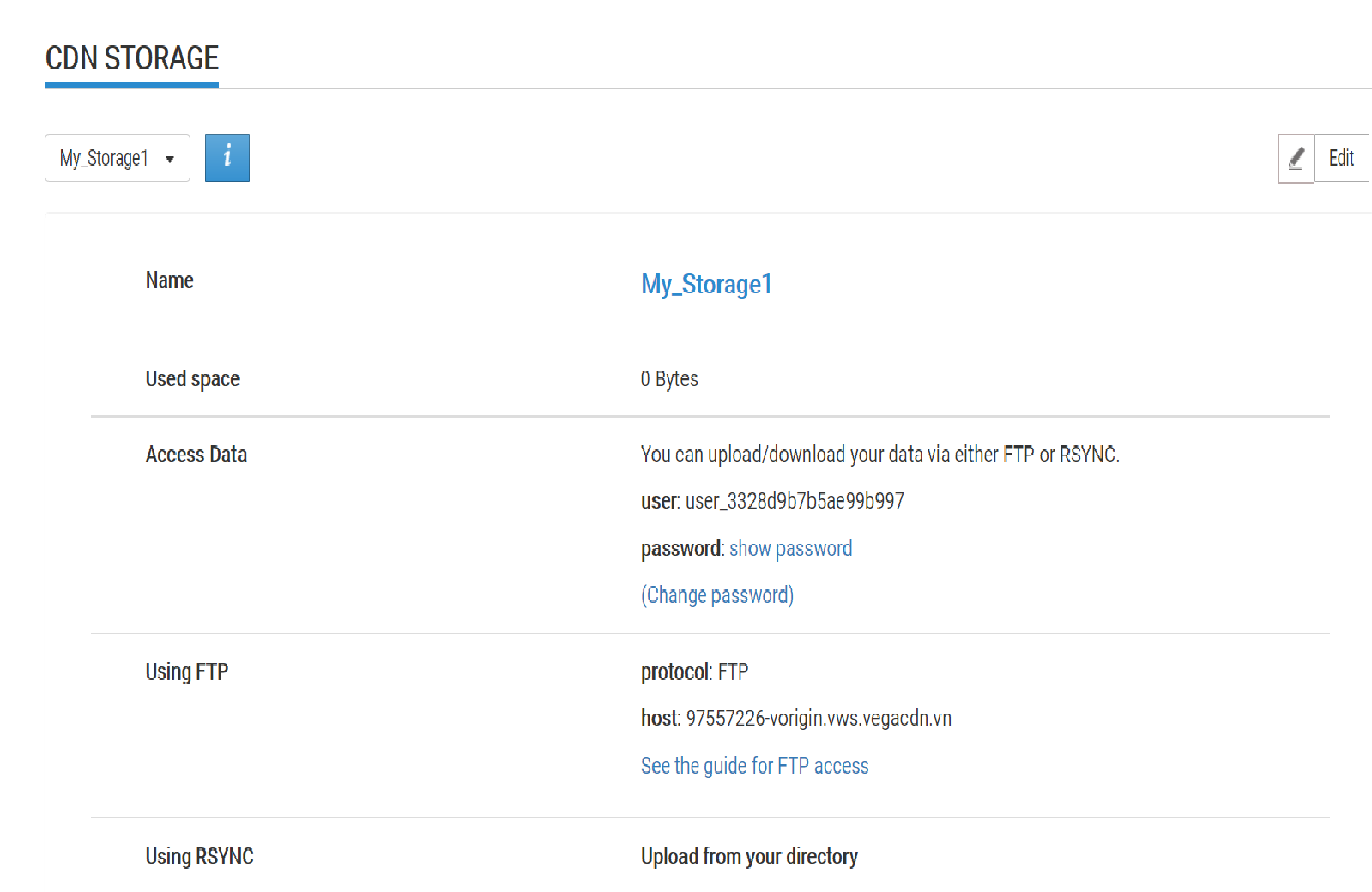Select the CDN STORAGE tab heading
Screen dimensions: 1372x892
point(132,59)
